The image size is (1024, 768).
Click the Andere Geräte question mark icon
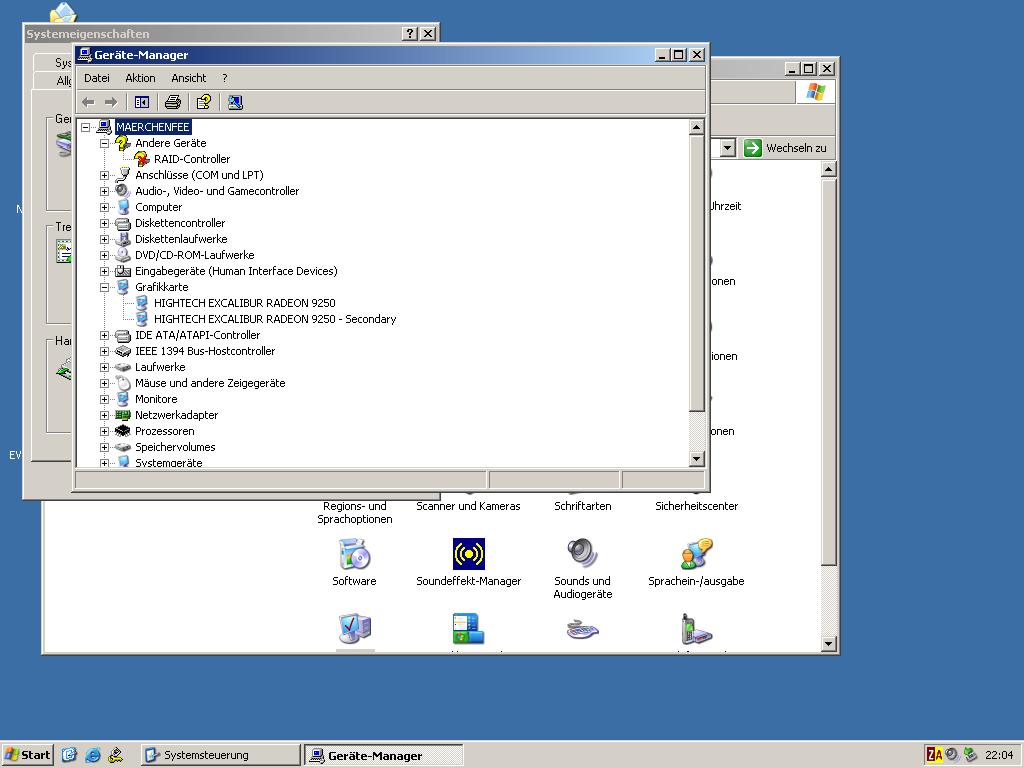(x=123, y=143)
